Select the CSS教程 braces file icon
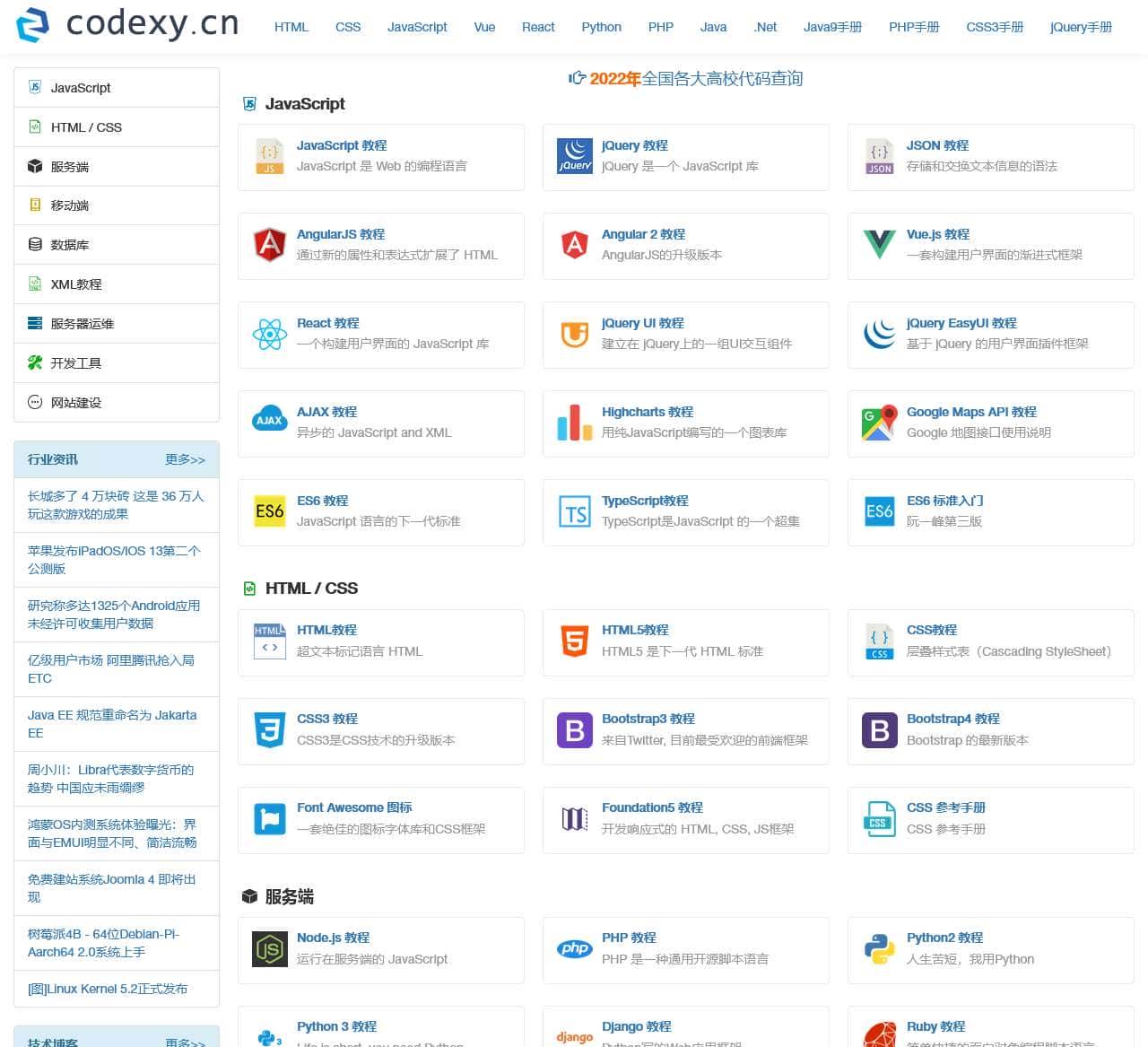 coord(879,641)
